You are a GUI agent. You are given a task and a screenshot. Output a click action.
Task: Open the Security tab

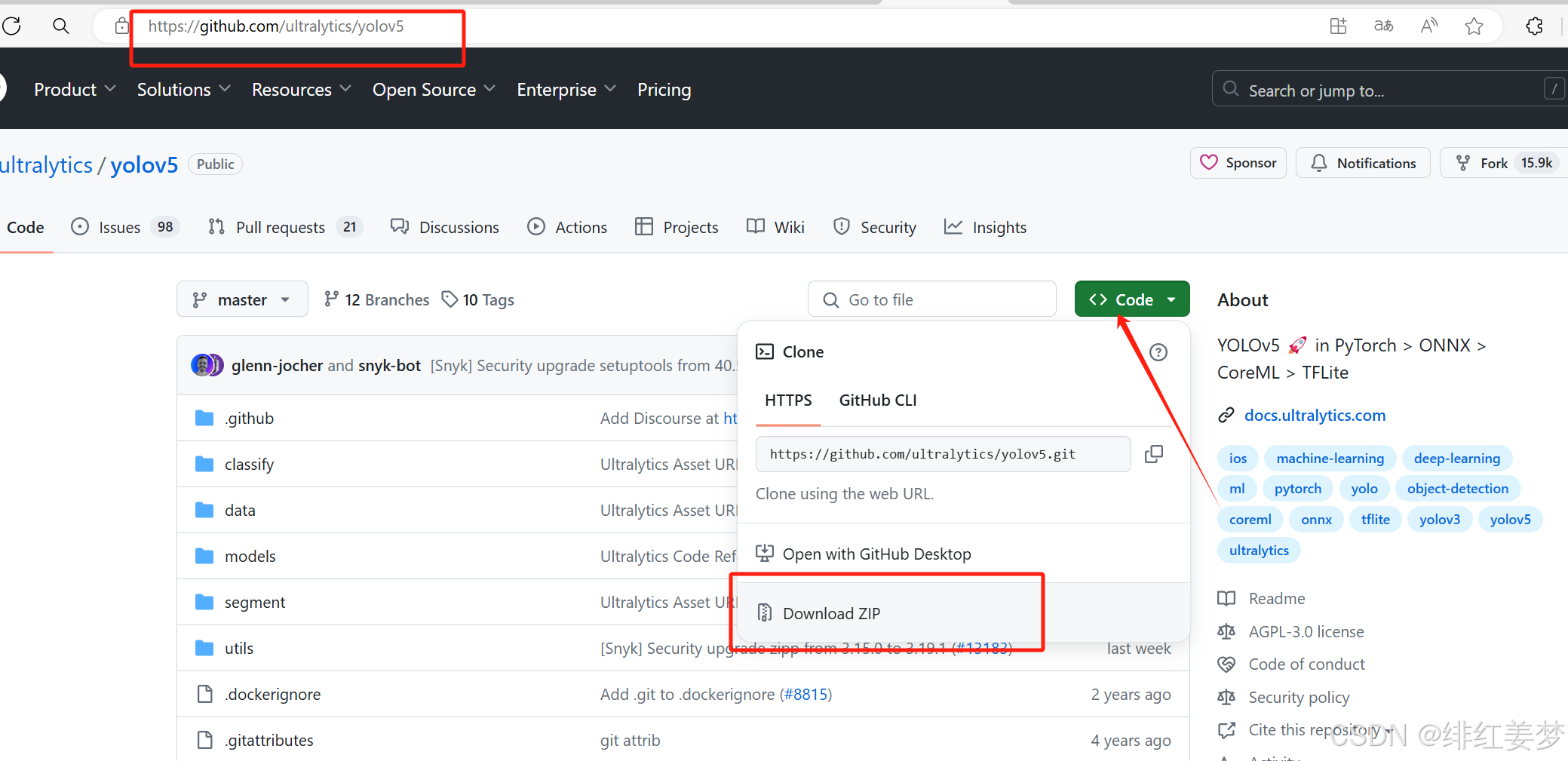point(875,227)
